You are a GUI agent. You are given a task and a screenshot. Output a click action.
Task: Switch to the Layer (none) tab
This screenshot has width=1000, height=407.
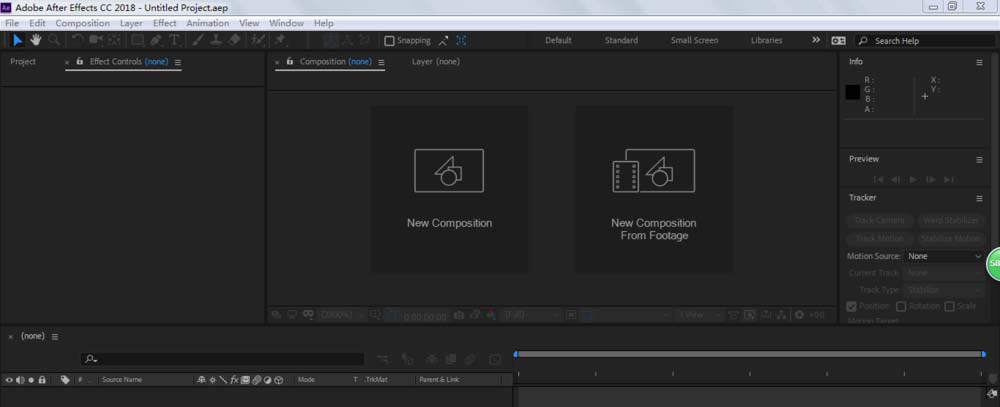(x=436, y=61)
